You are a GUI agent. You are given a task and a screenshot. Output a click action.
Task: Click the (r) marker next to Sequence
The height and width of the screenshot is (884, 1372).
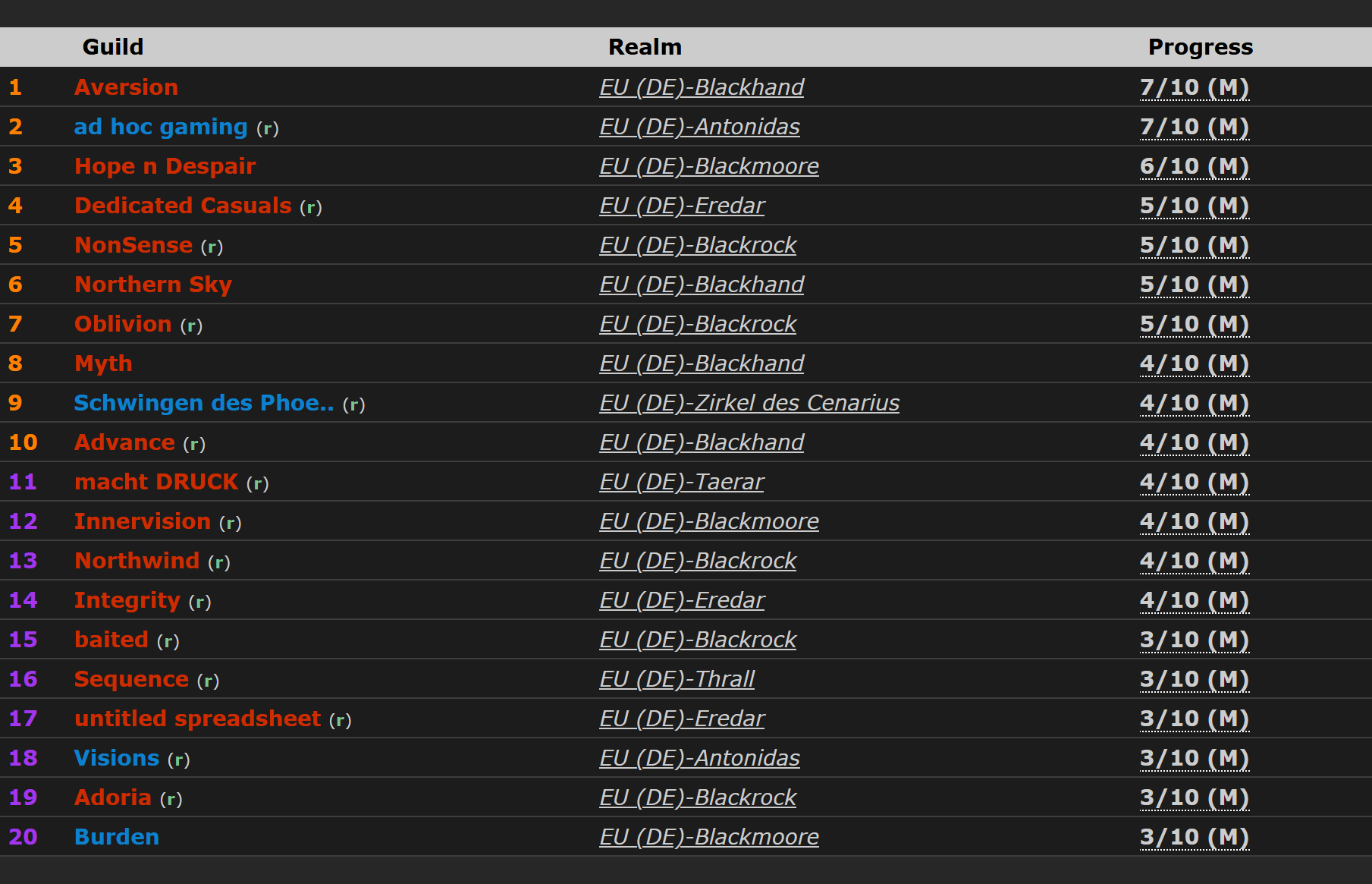208,681
